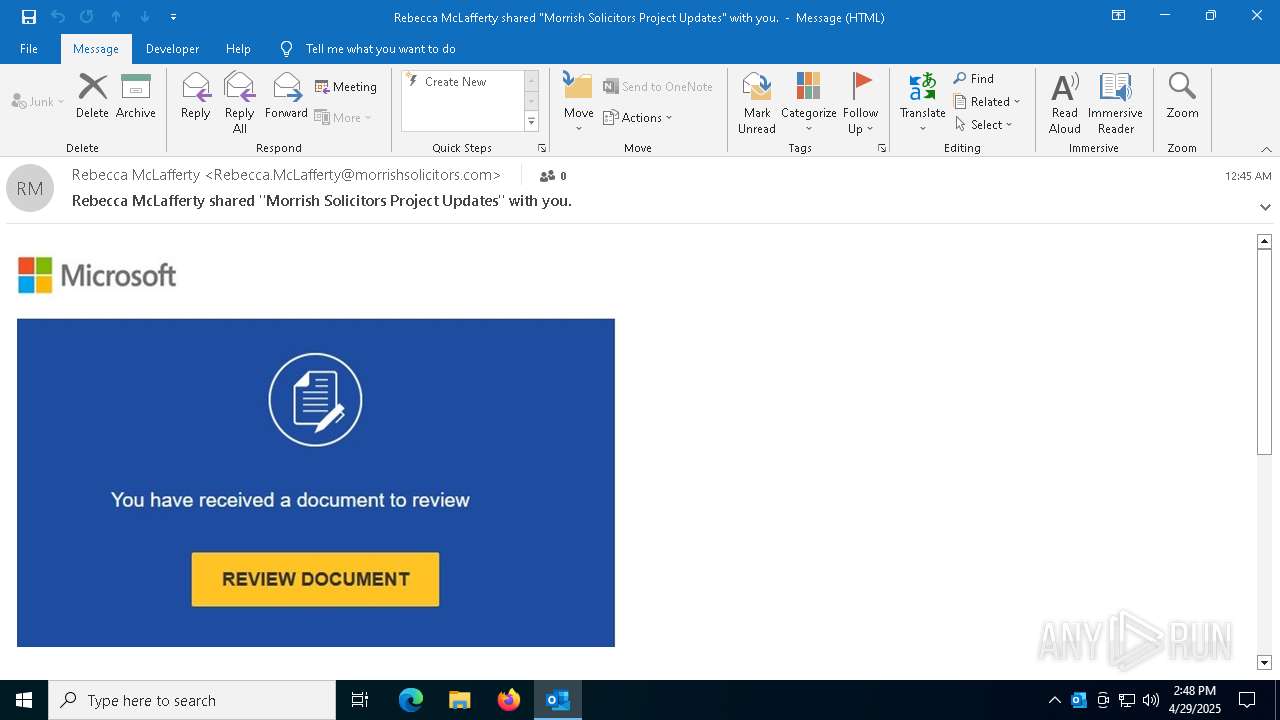Screen dimensions: 1280x720
Task: Click the Reply All button
Action: coord(240,103)
